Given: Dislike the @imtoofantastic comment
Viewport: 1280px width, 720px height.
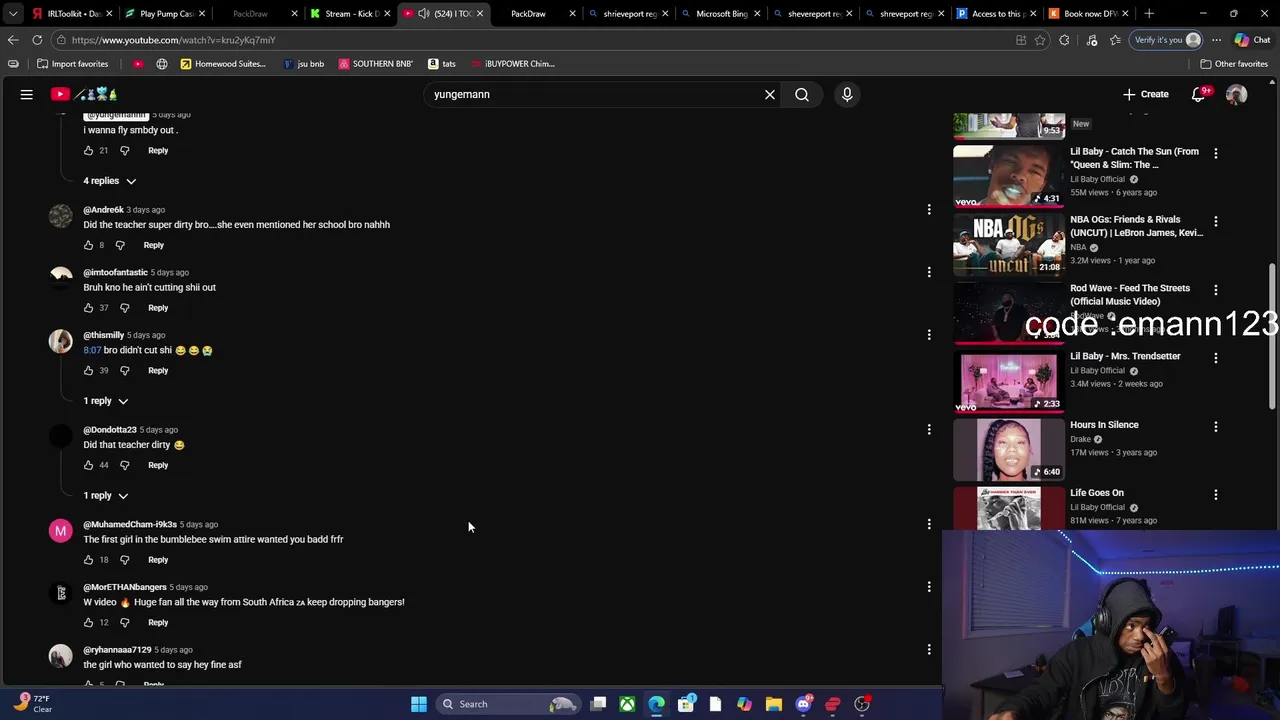Looking at the screenshot, I should click(124, 308).
